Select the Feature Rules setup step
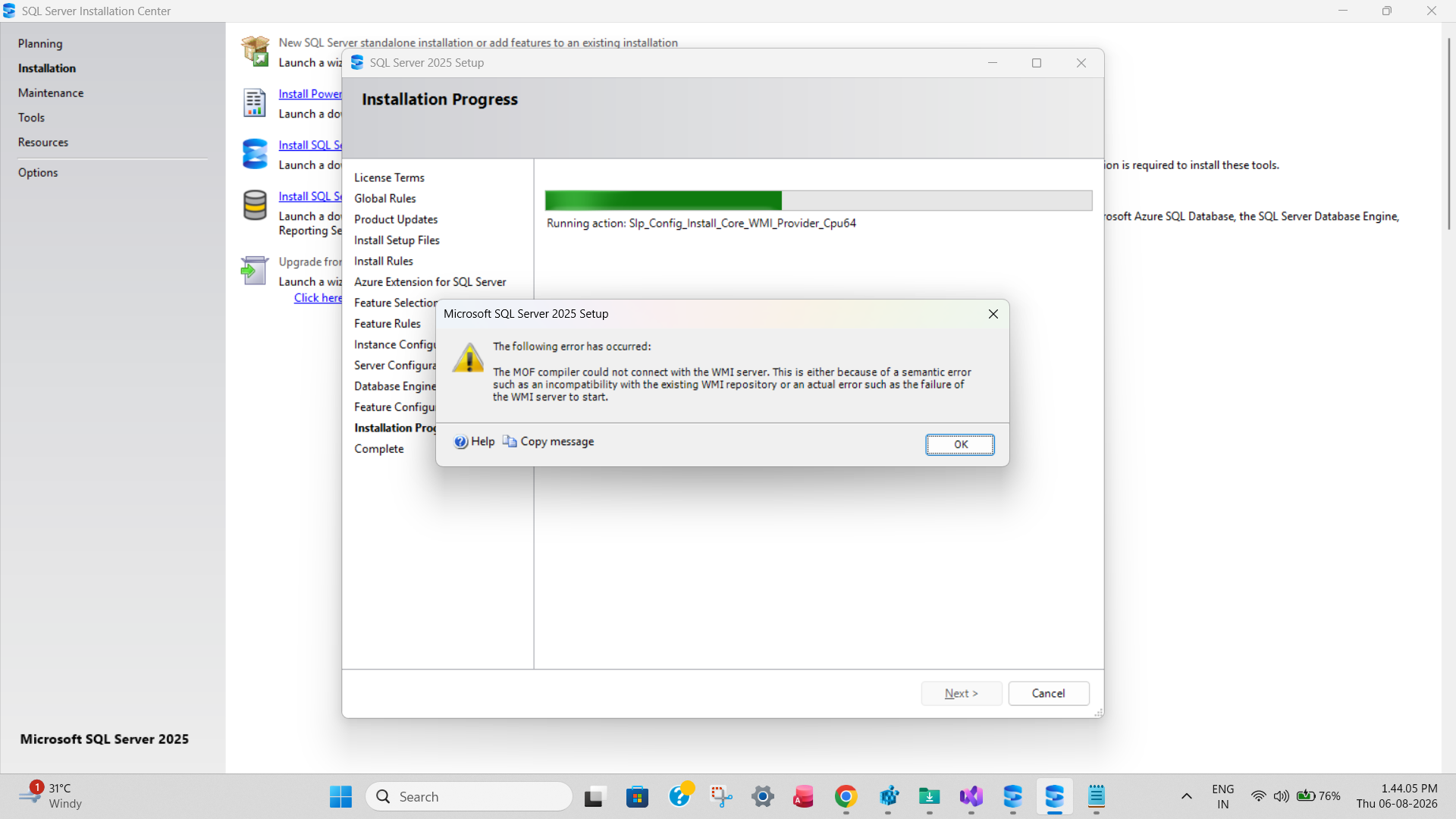 point(388,324)
